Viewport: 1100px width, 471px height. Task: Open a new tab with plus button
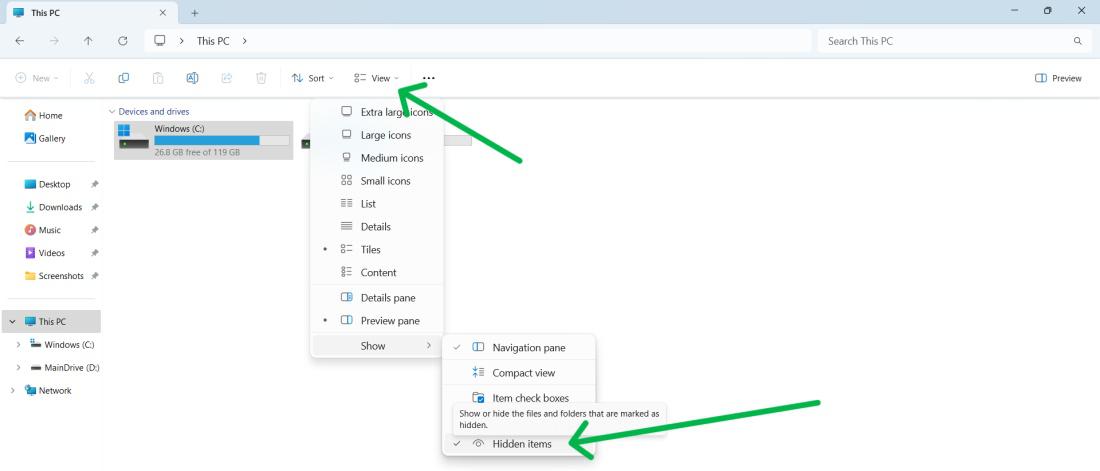point(195,13)
